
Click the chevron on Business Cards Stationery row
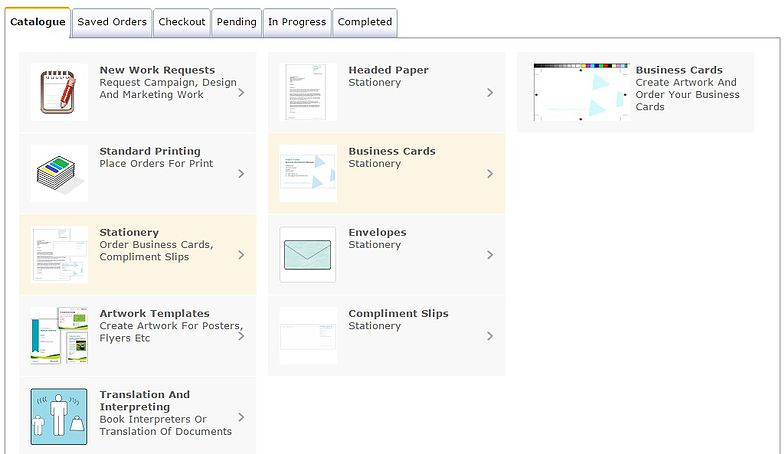[x=490, y=174]
